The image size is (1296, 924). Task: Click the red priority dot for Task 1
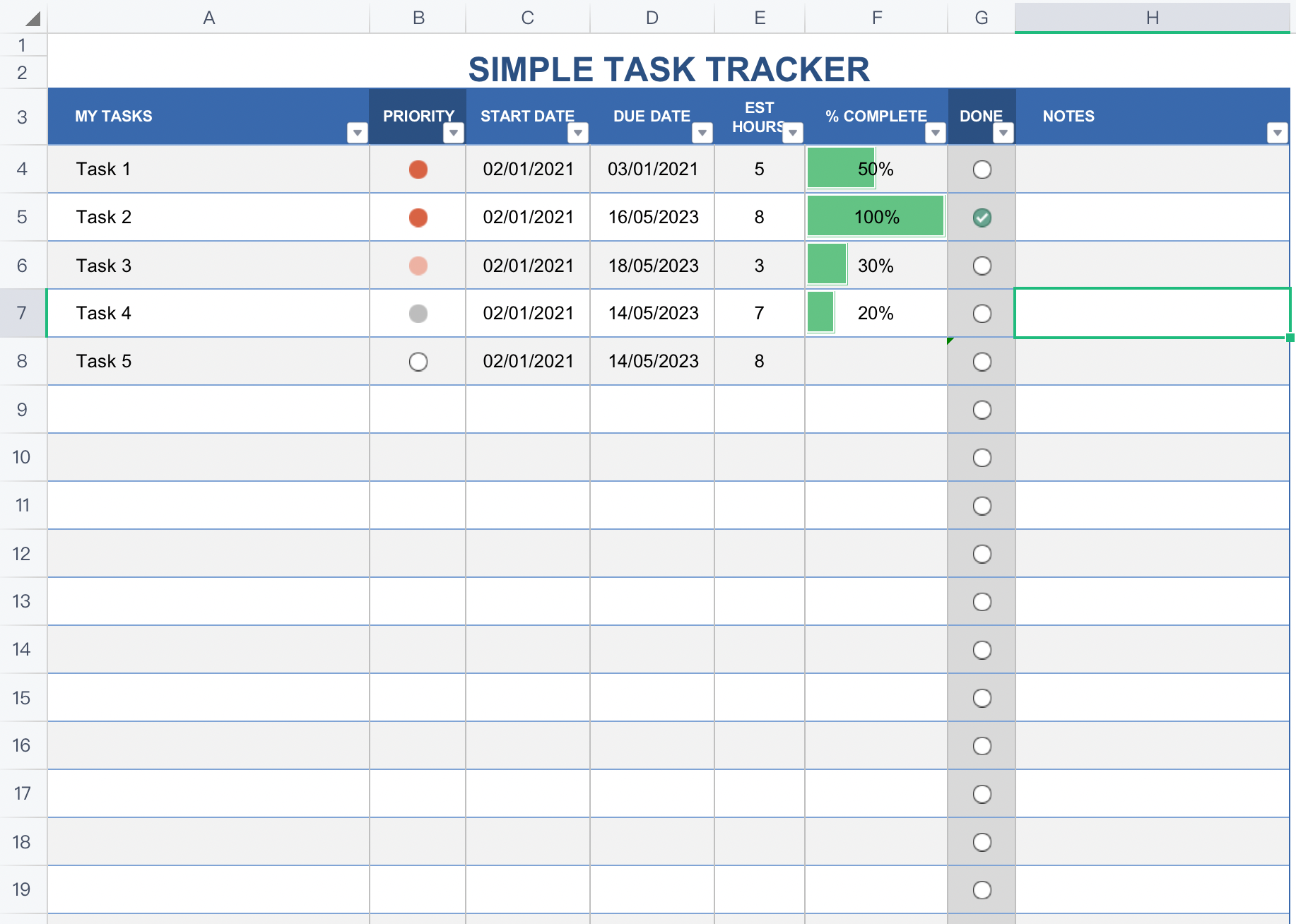[418, 170]
